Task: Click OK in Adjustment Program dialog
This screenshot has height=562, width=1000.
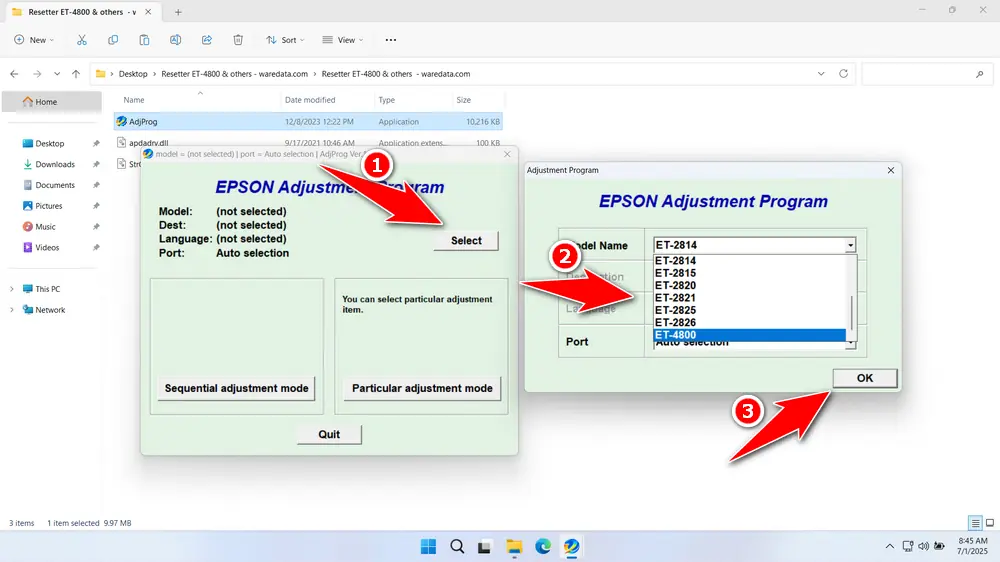Action: click(x=865, y=378)
